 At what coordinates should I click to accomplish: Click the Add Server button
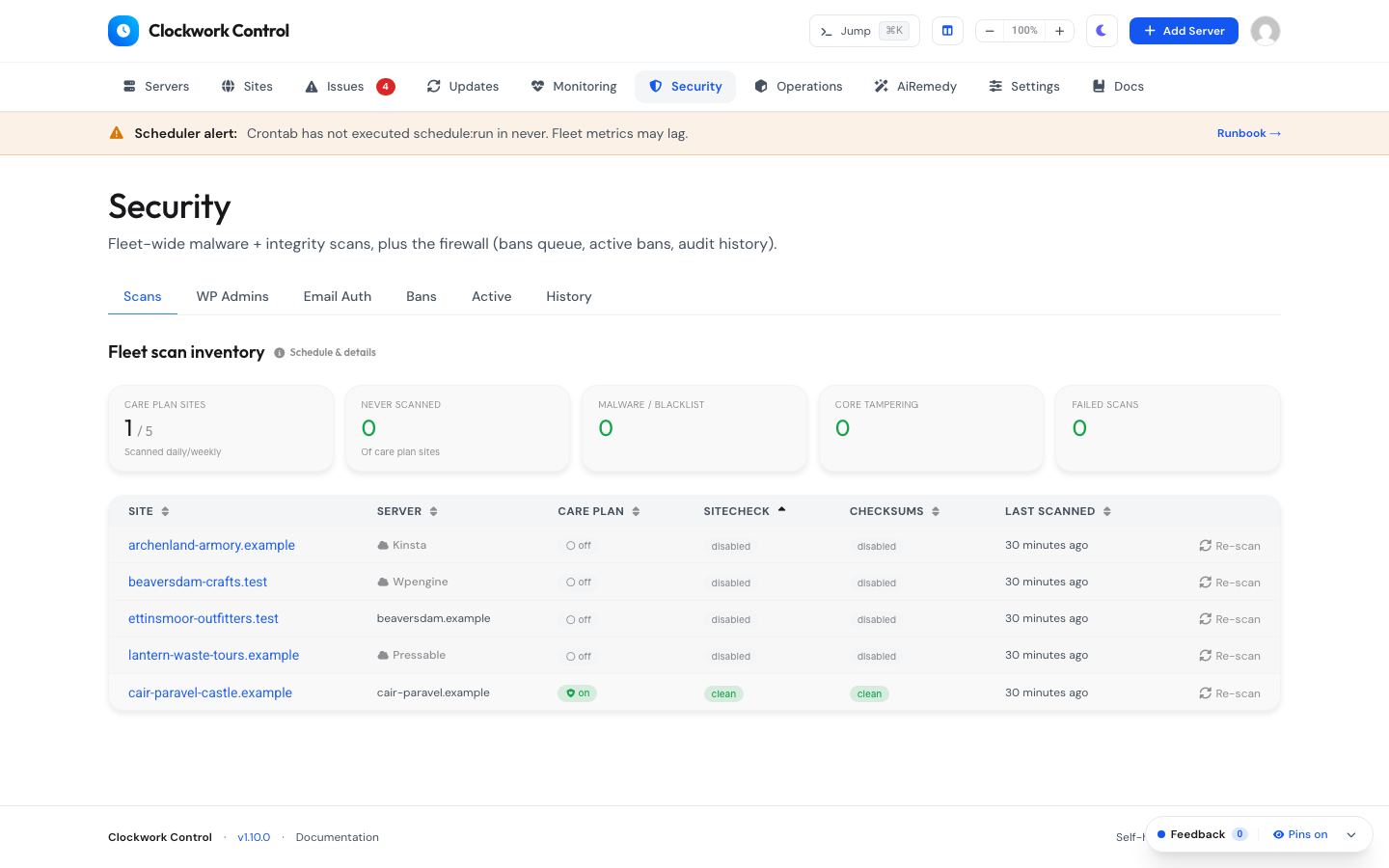click(x=1184, y=31)
